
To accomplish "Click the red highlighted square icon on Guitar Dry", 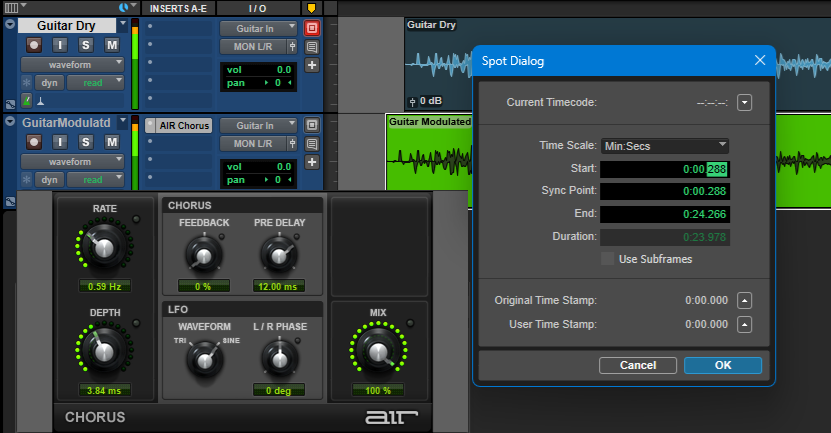I will [312, 28].
